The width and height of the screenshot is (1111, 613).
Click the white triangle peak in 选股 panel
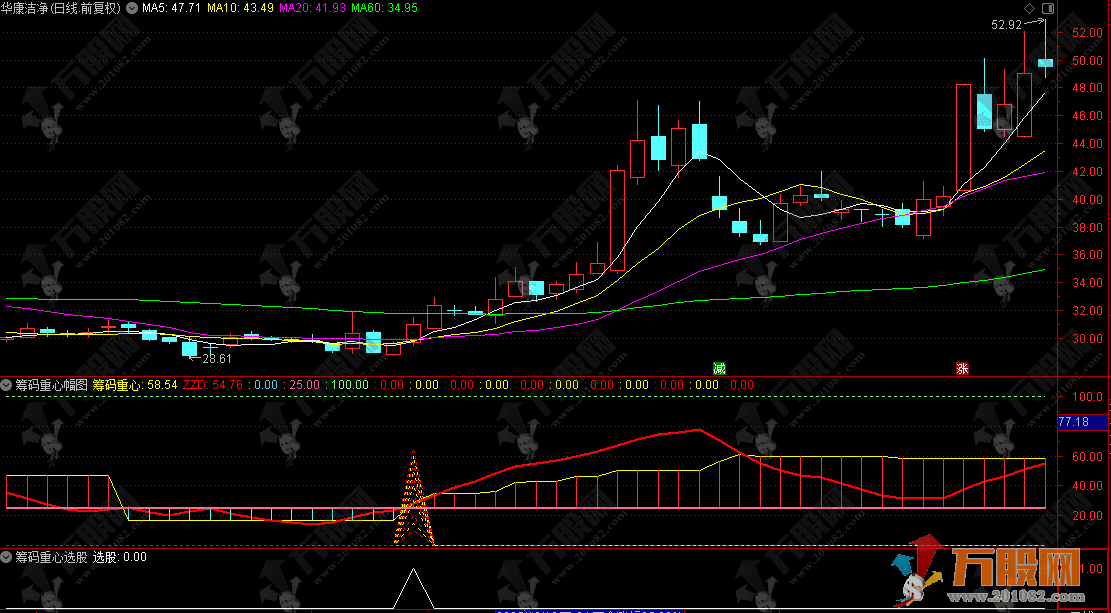point(413,588)
